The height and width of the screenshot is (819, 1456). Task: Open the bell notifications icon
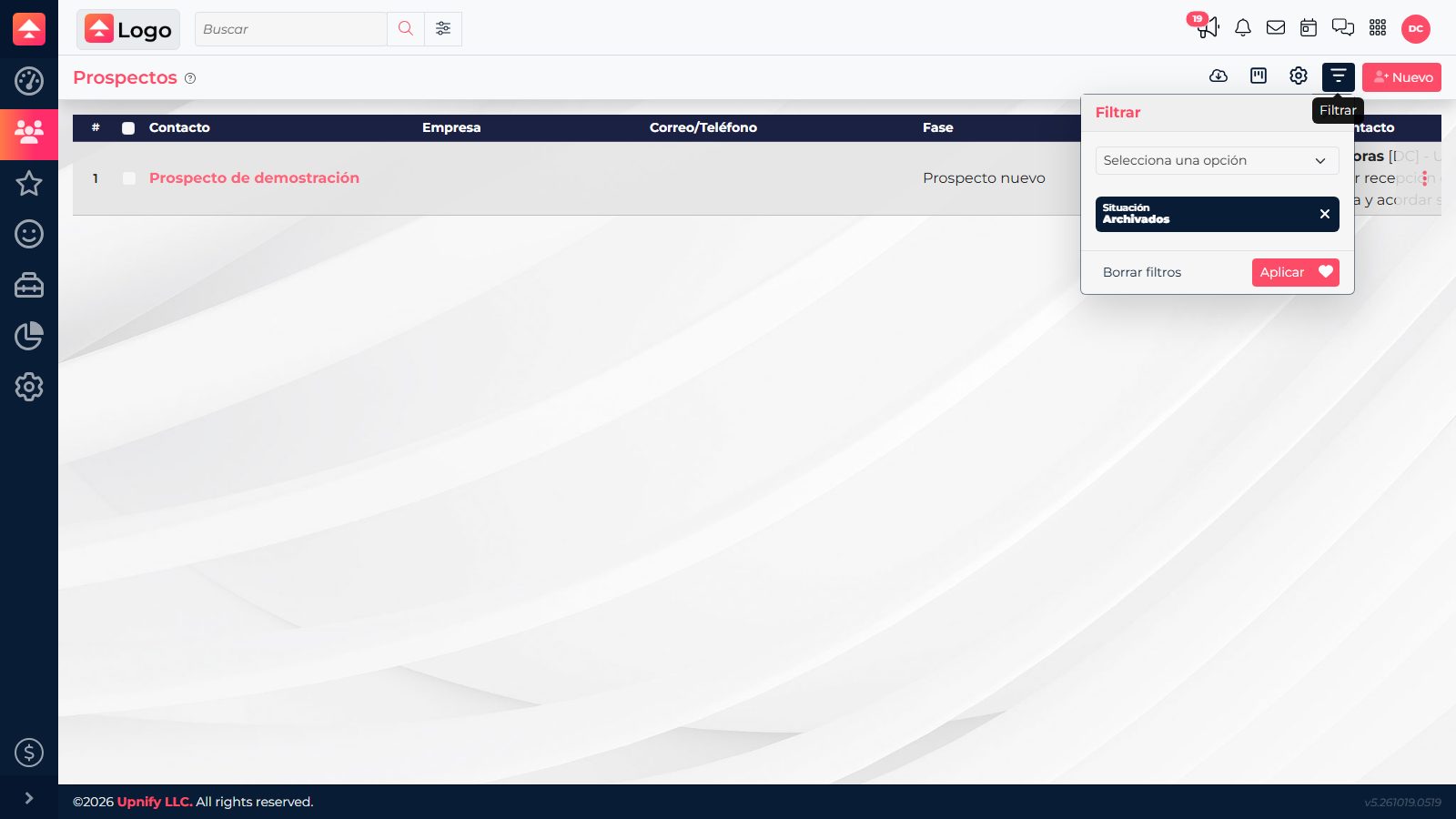[1242, 28]
